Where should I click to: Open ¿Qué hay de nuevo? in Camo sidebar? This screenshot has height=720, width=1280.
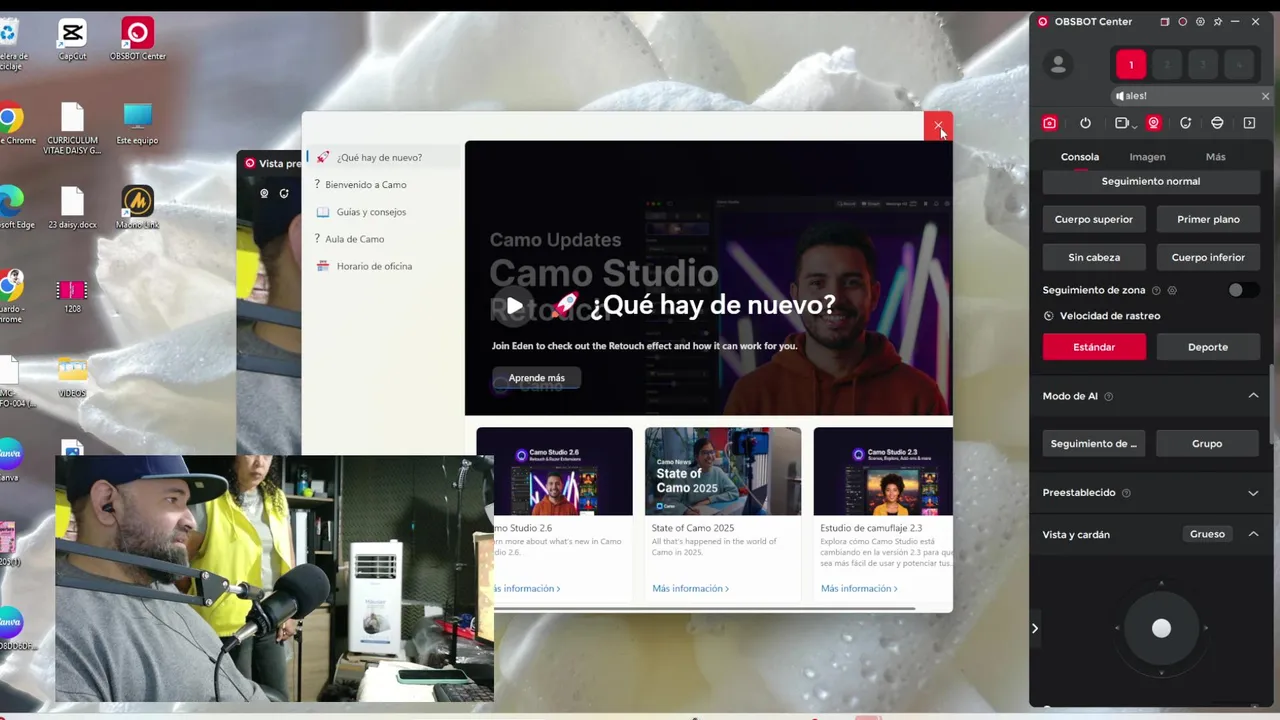click(x=383, y=157)
